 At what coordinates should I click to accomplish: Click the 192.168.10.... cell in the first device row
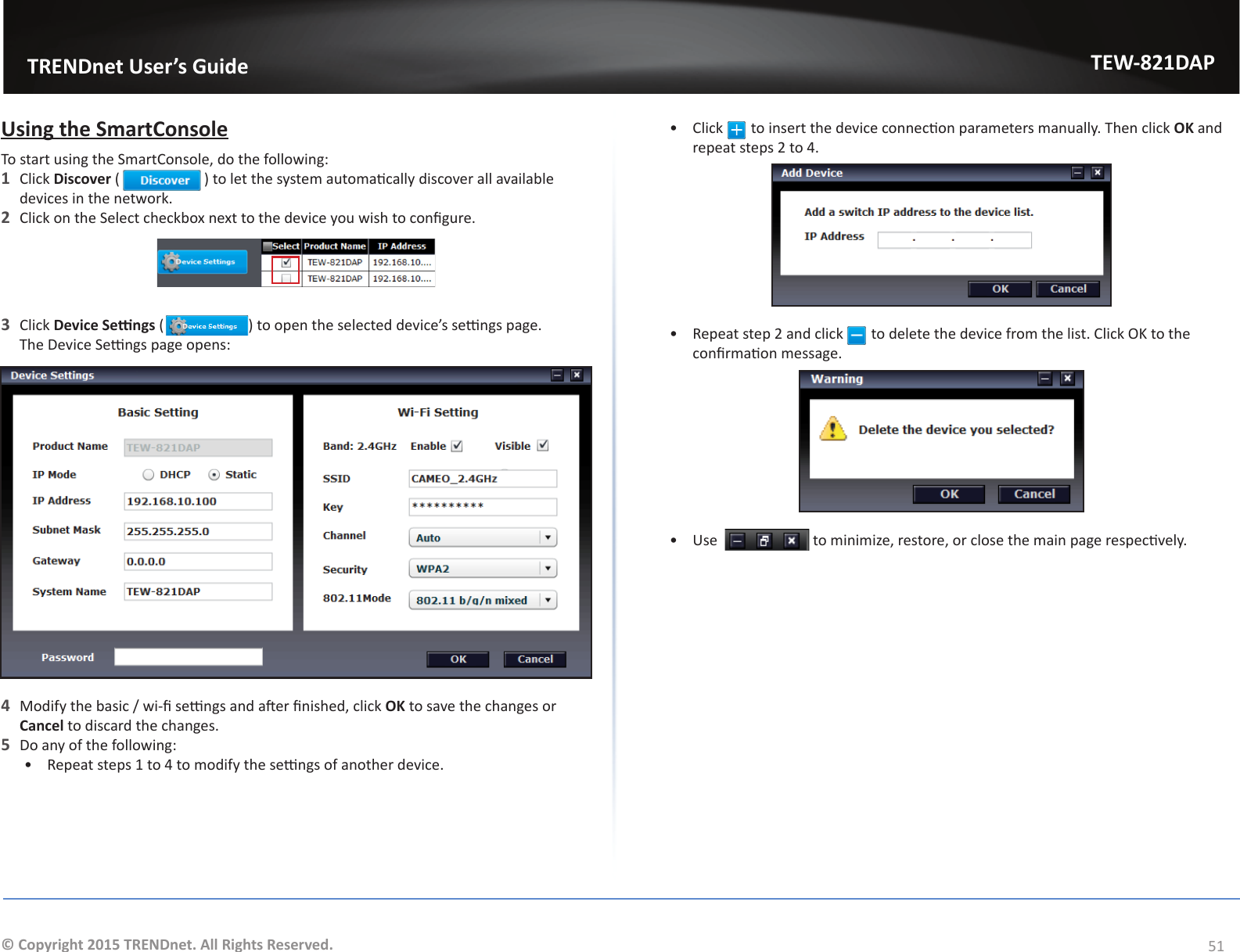pyautogui.click(x=402, y=263)
